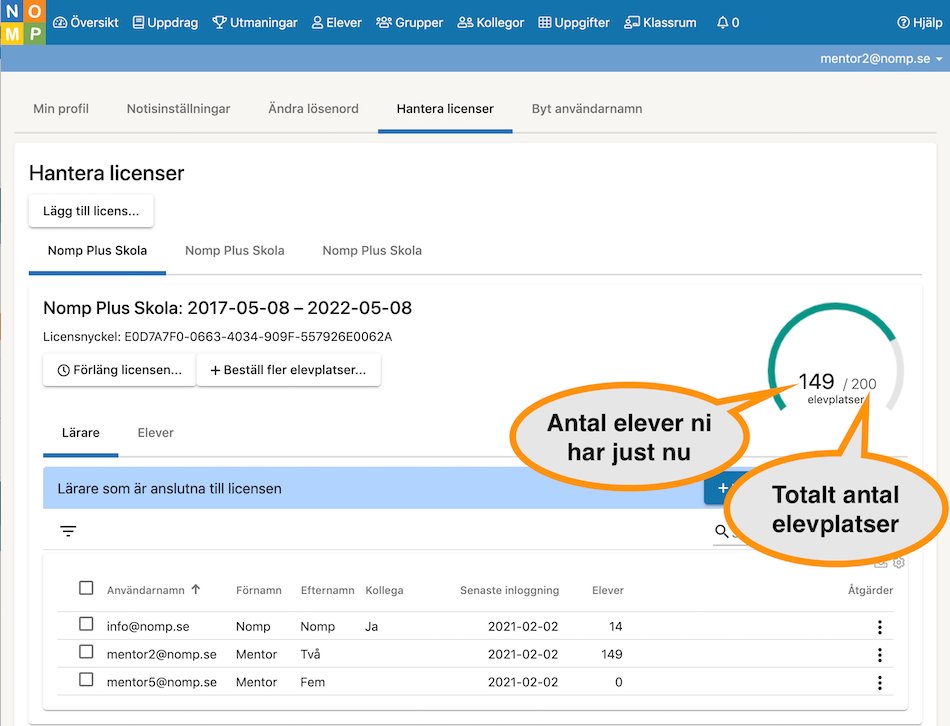Select the Ändra lösenord tab
Screen dimensions: 950x726
[x=313, y=108]
